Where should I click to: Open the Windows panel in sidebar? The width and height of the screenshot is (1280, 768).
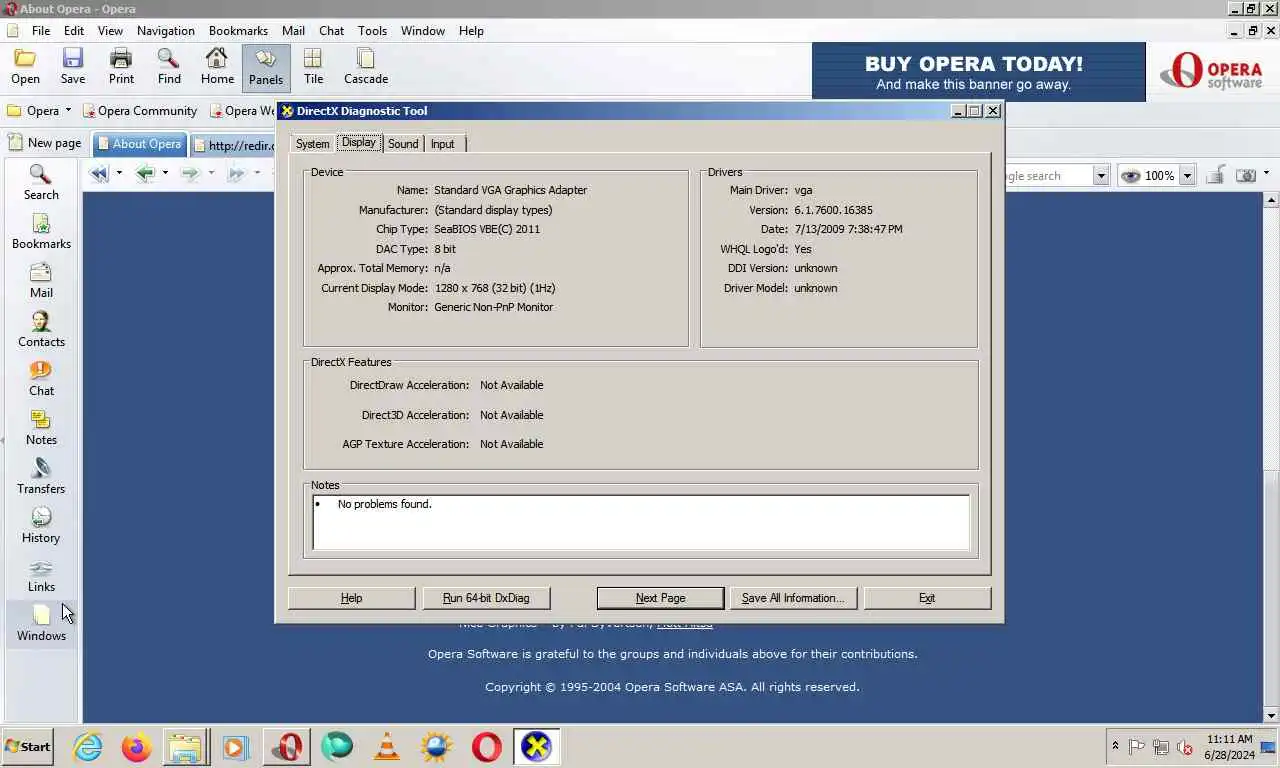41,624
